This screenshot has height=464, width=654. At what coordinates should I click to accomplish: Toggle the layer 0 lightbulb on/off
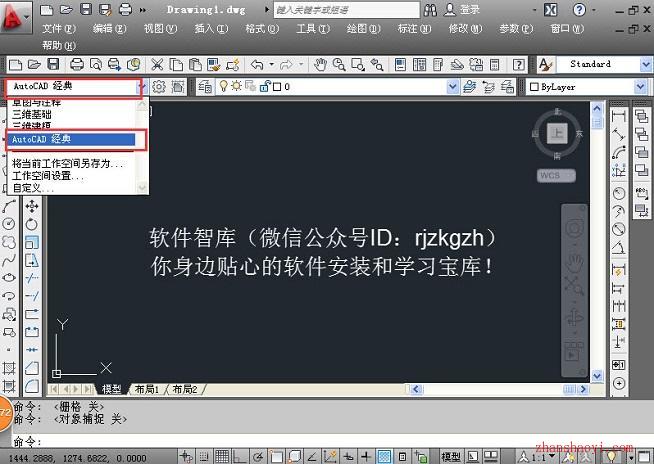pos(224,86)
